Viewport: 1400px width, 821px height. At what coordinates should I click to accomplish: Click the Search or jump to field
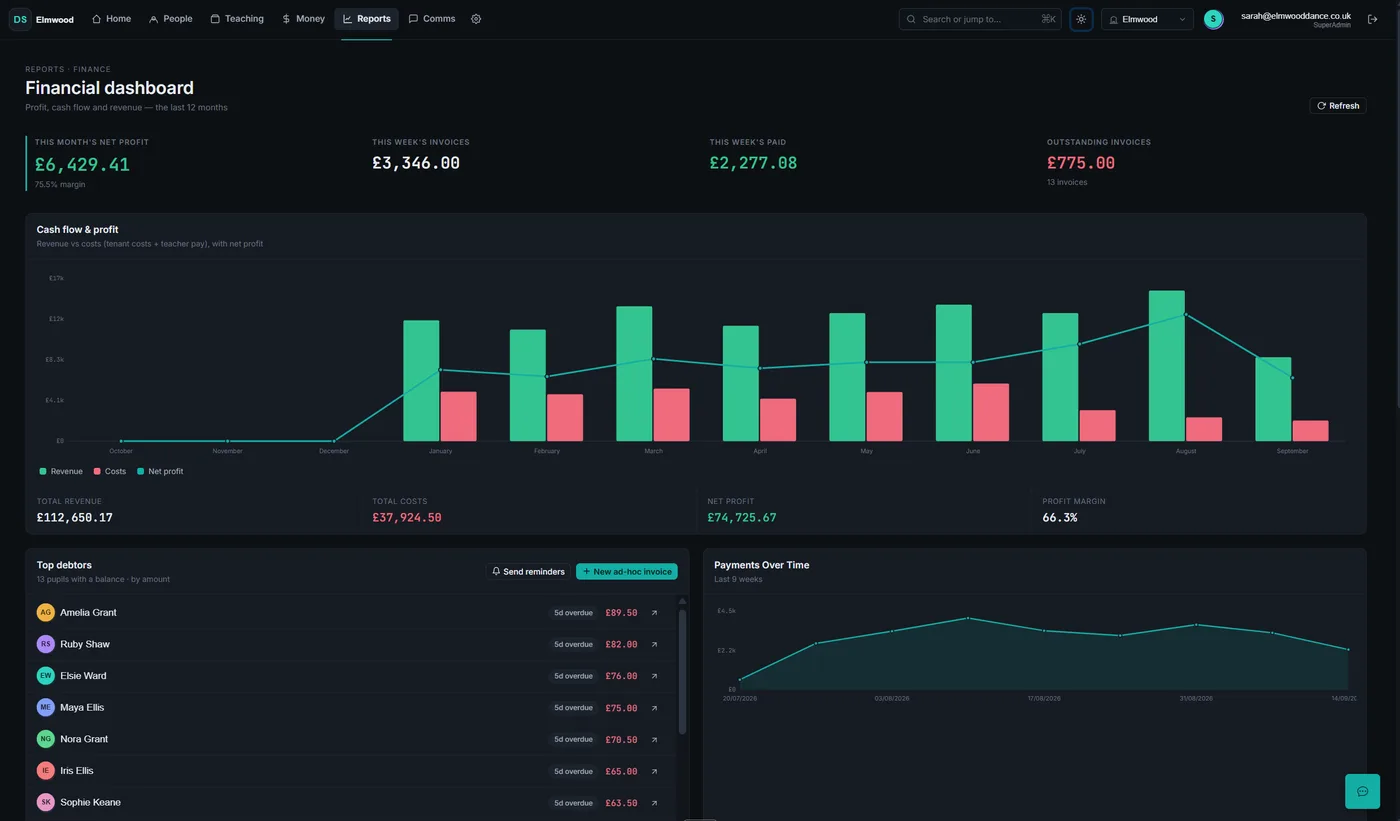980,19
